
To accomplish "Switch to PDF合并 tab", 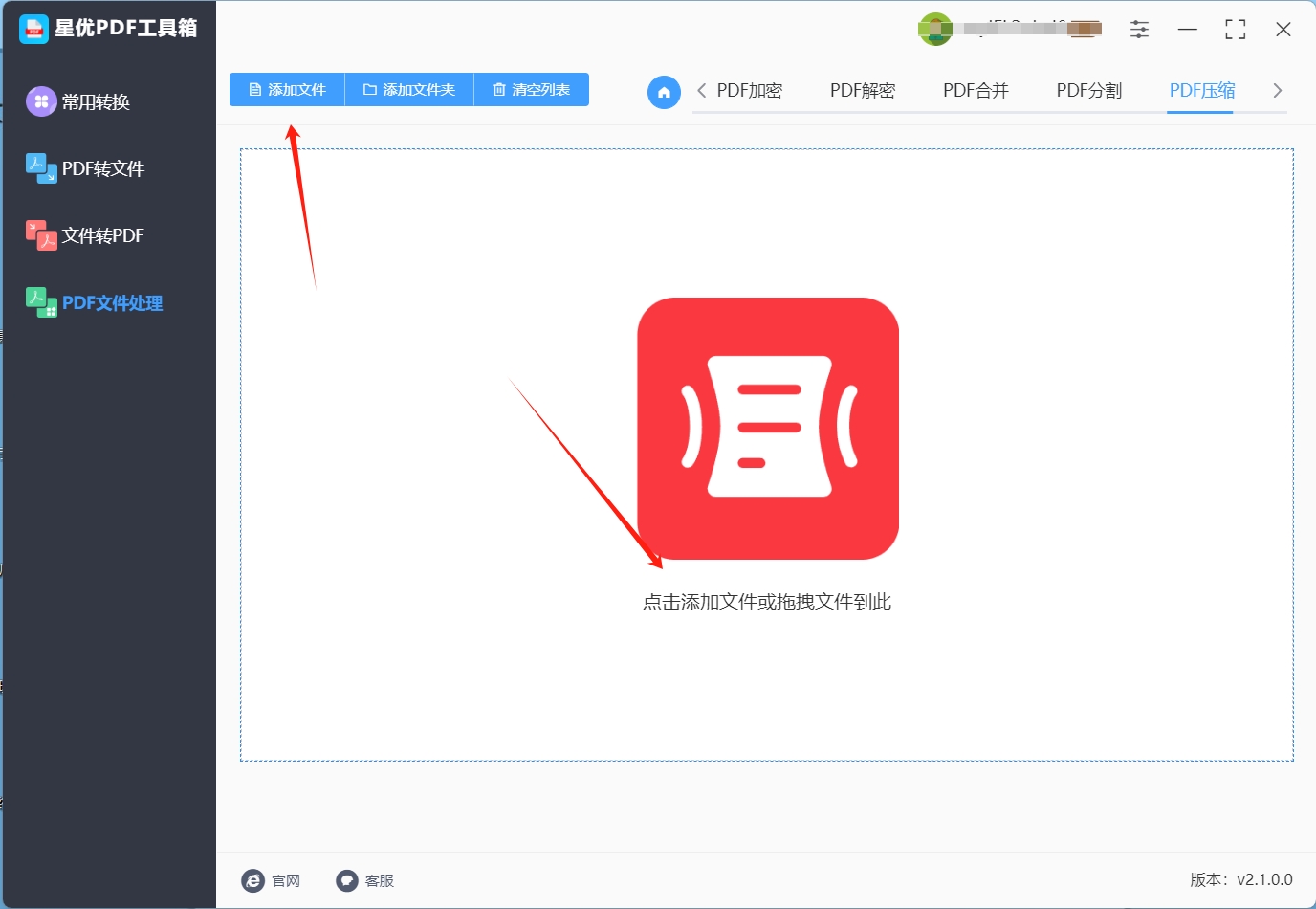I will pyautogui.click(x=976, y=90).
